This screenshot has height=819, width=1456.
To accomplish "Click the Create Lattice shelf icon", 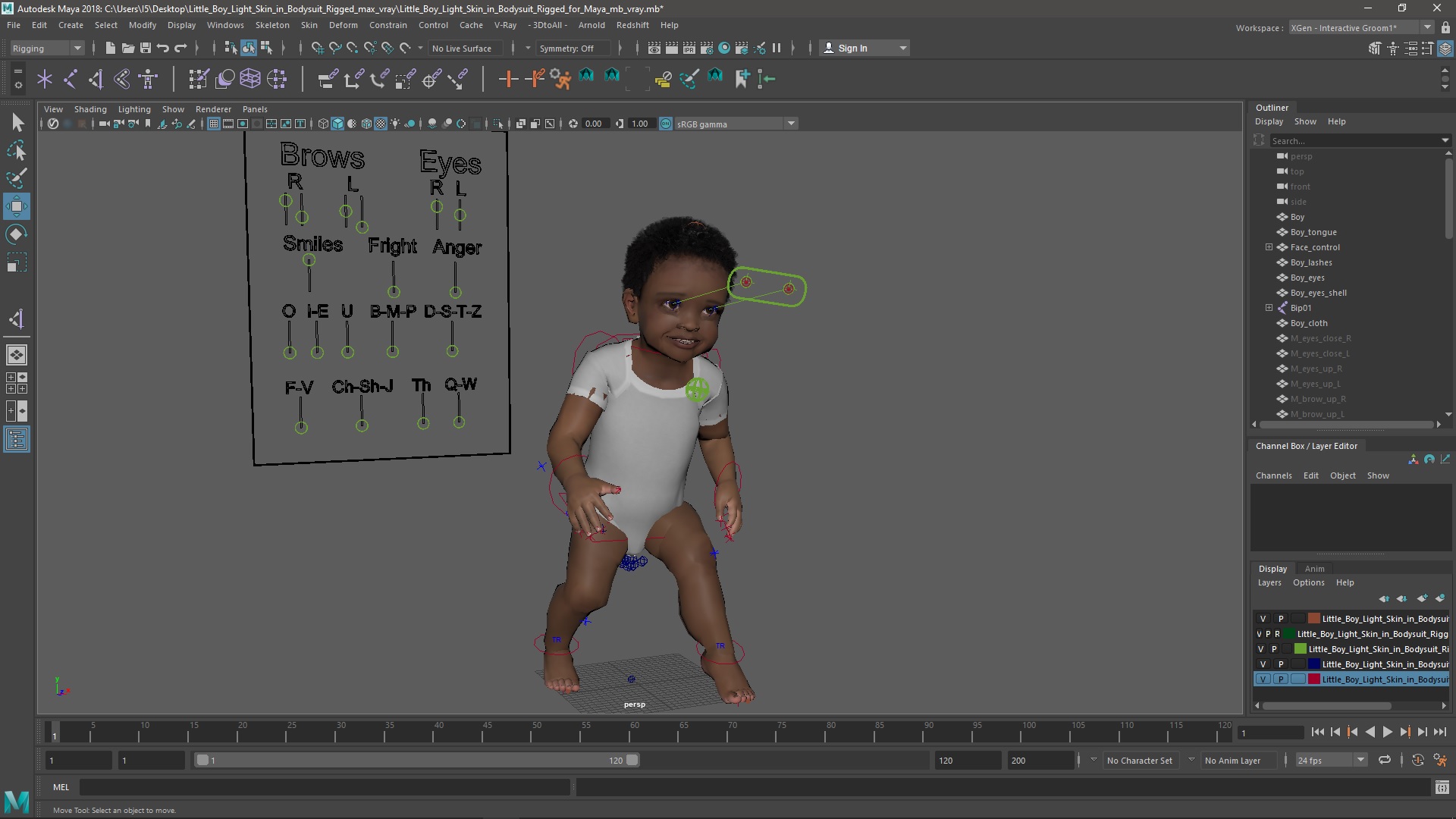I will coord(250,79).
